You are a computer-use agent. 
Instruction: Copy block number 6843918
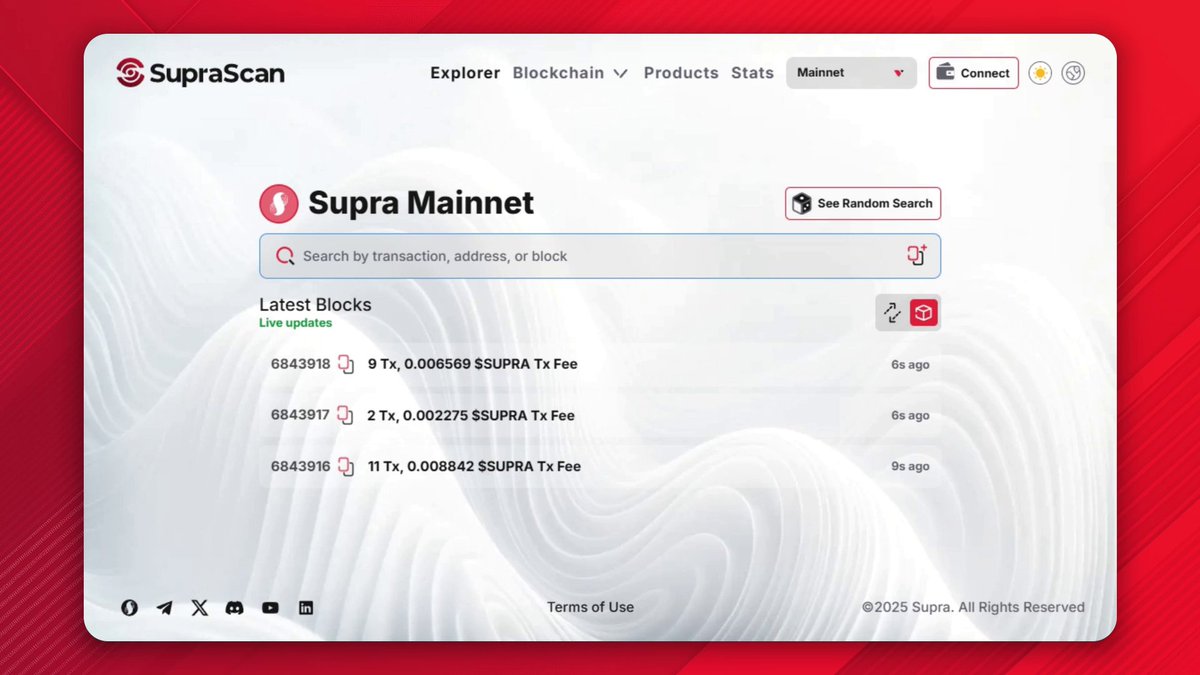click(346, 364)
